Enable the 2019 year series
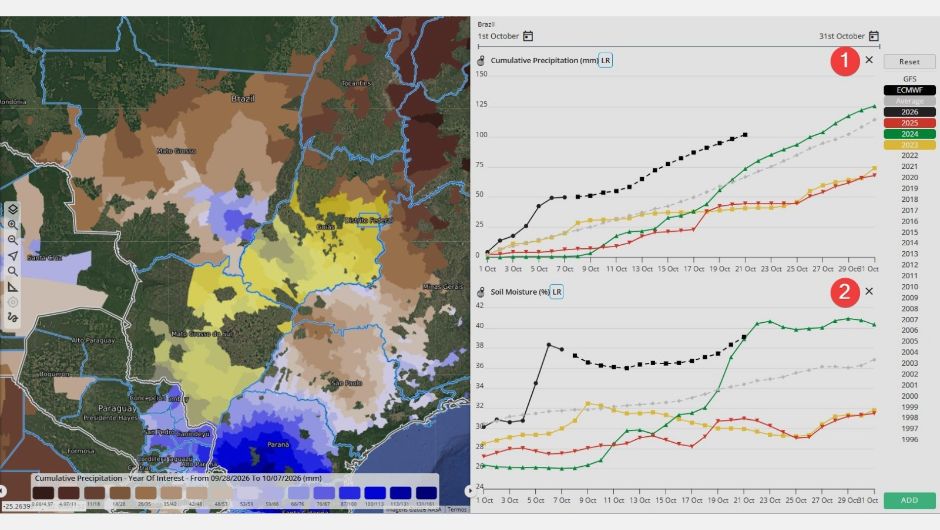This screenshot has height=530, width=940. pos(909,188)
